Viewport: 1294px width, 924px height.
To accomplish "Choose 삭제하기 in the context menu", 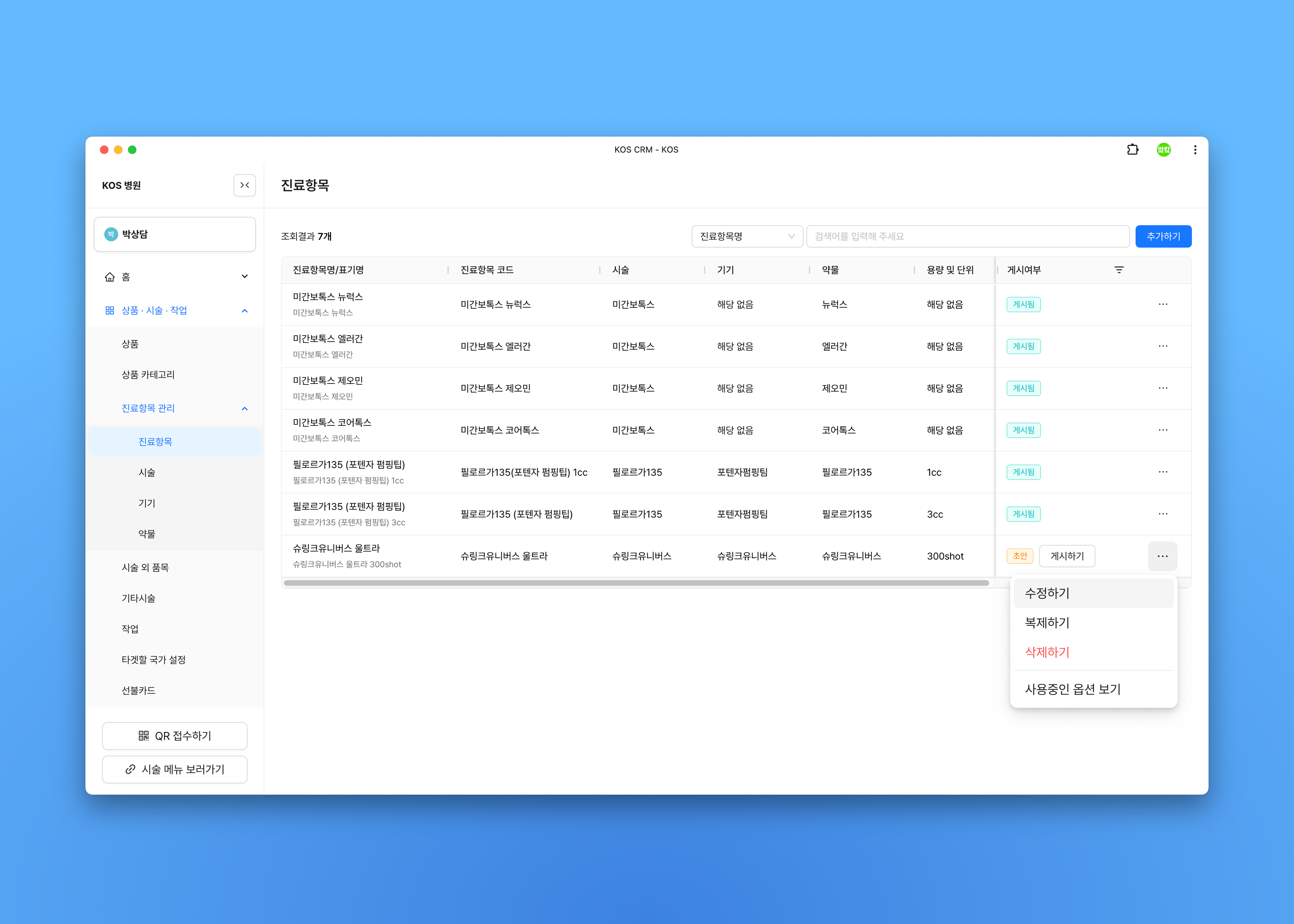I will (x=1047, y=652).
